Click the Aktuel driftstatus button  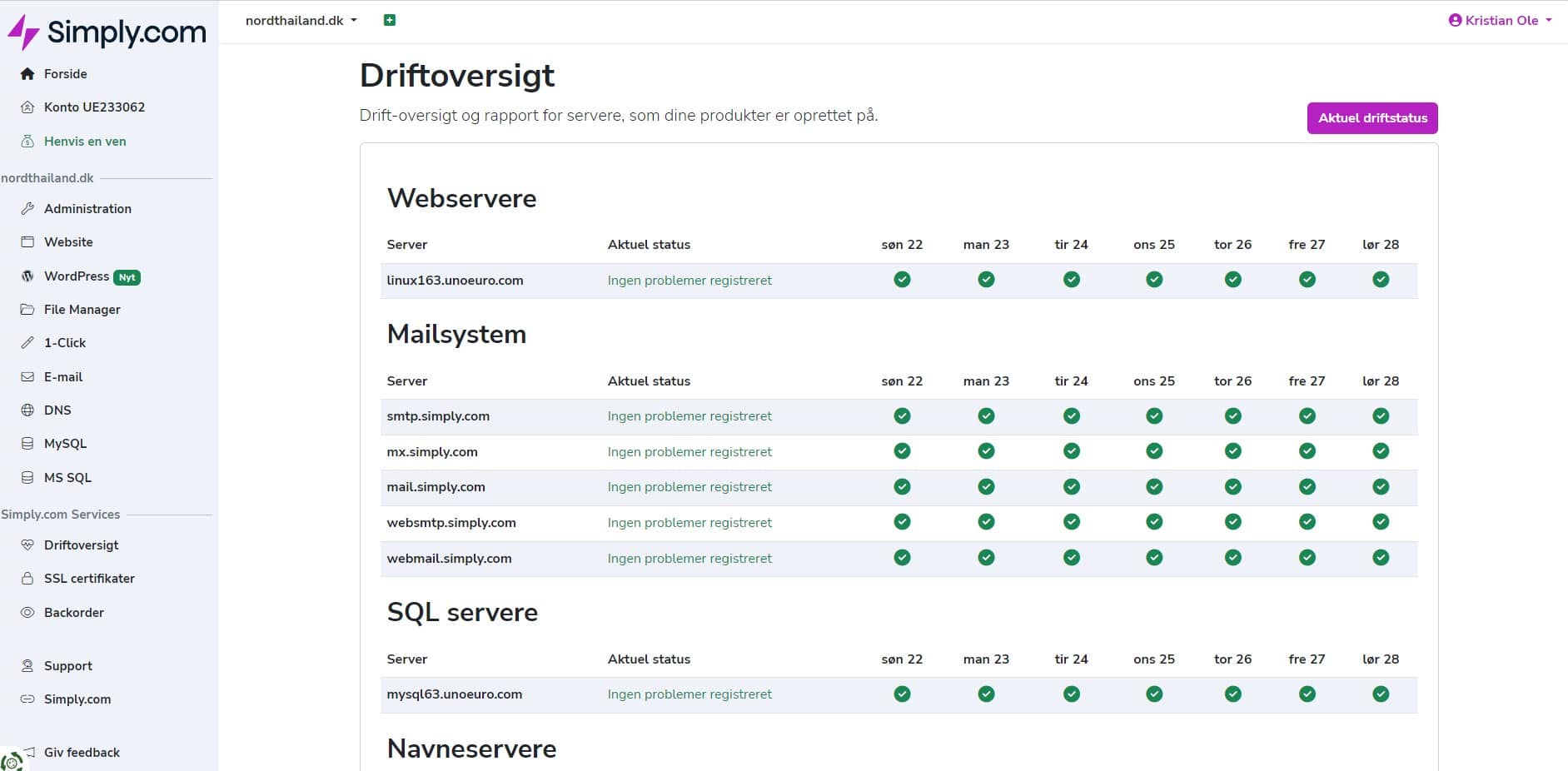coord(1372,117)
